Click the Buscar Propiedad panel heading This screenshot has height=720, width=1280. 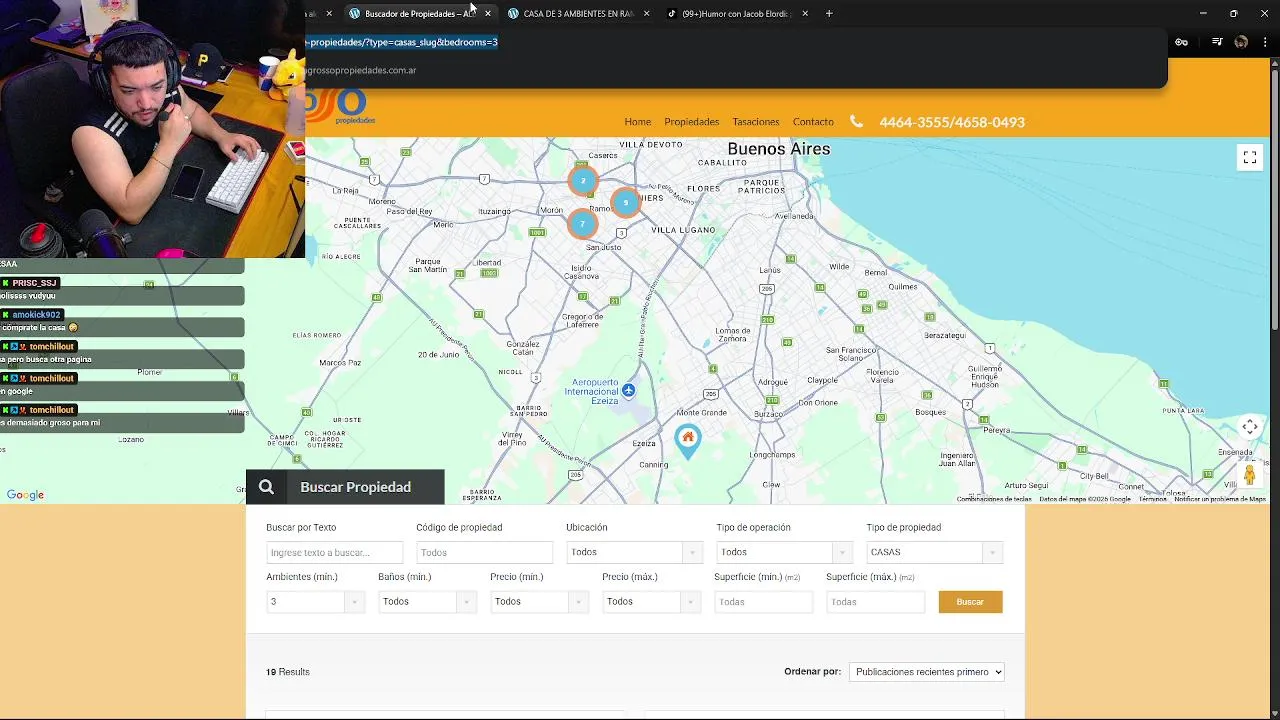(356, 487)
